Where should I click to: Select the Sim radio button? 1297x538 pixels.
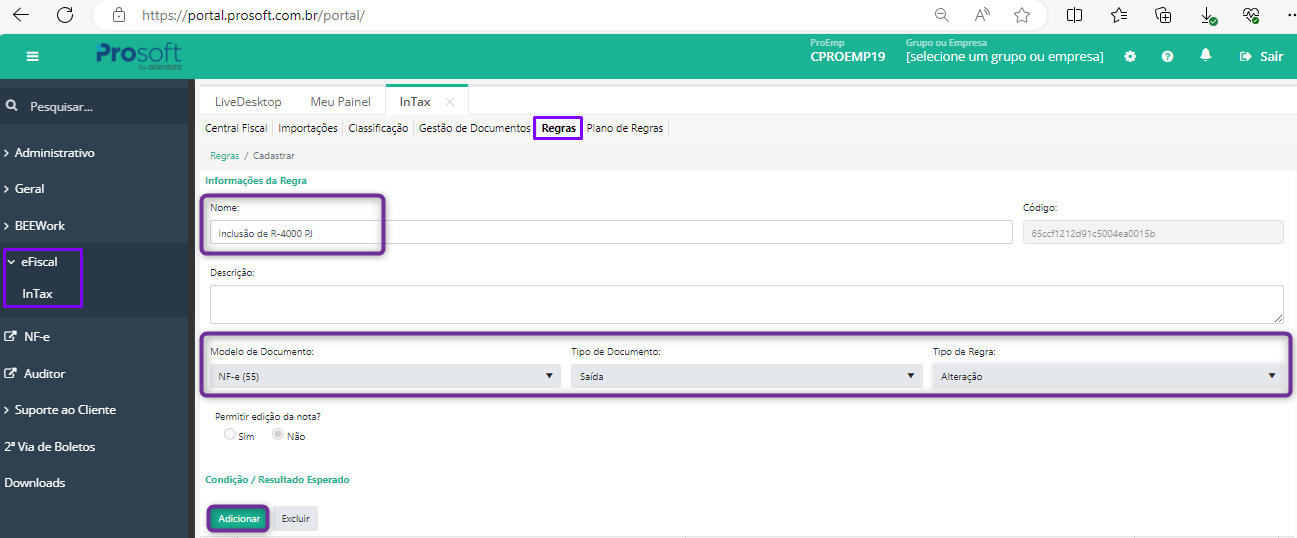click(x=230, y=435)
